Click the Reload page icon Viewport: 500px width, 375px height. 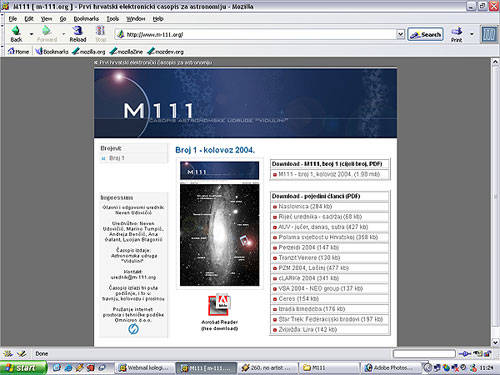(77, 31)
